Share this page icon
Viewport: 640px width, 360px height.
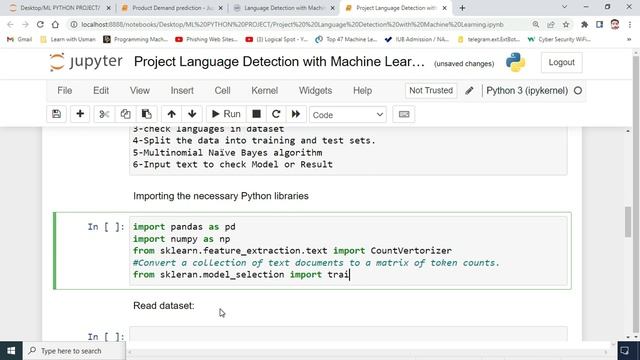pos(551,24)
